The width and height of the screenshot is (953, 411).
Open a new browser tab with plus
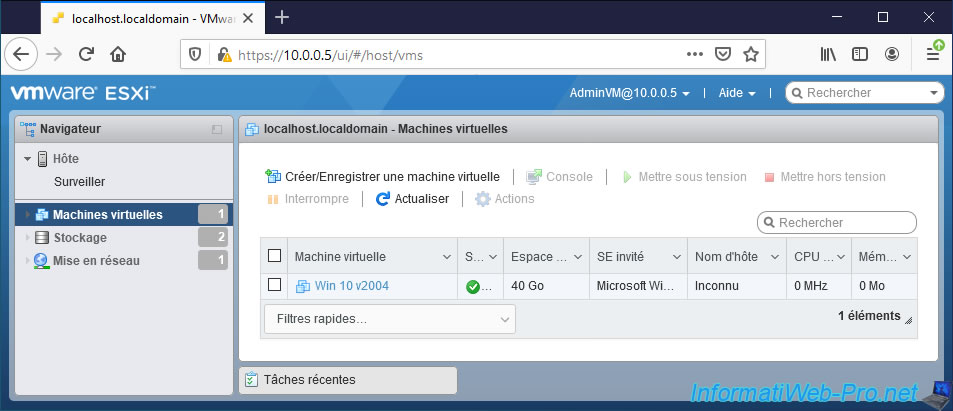pyautogui.click(x=281, y=17)
